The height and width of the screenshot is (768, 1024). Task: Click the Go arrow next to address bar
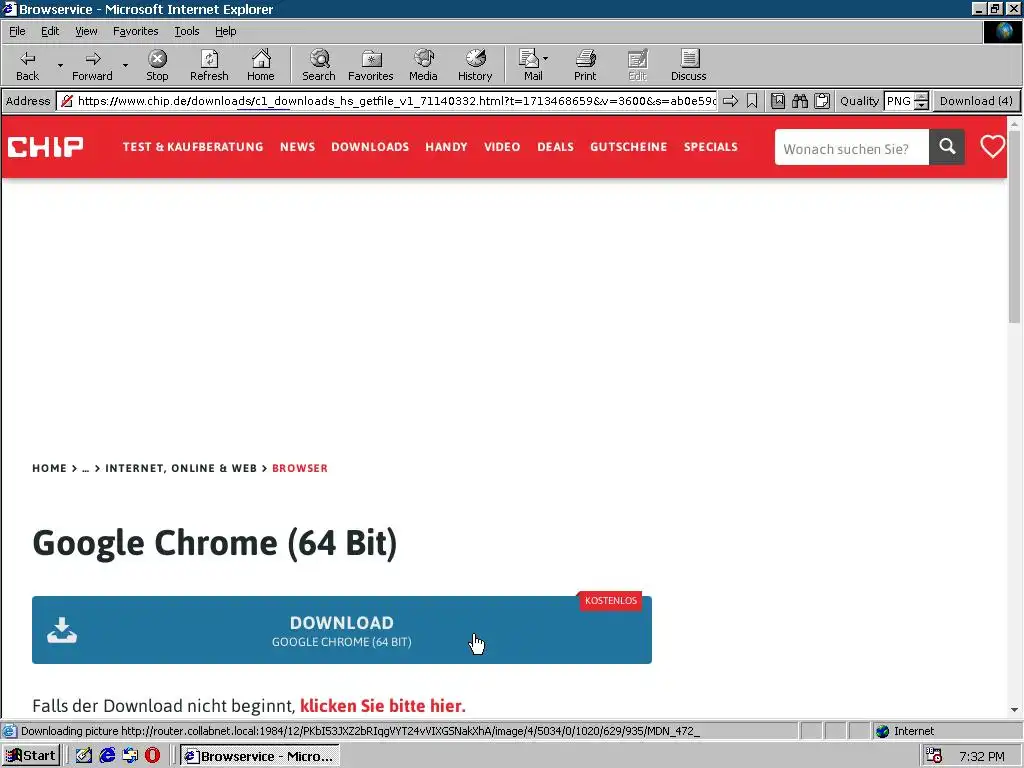(730, 101)
